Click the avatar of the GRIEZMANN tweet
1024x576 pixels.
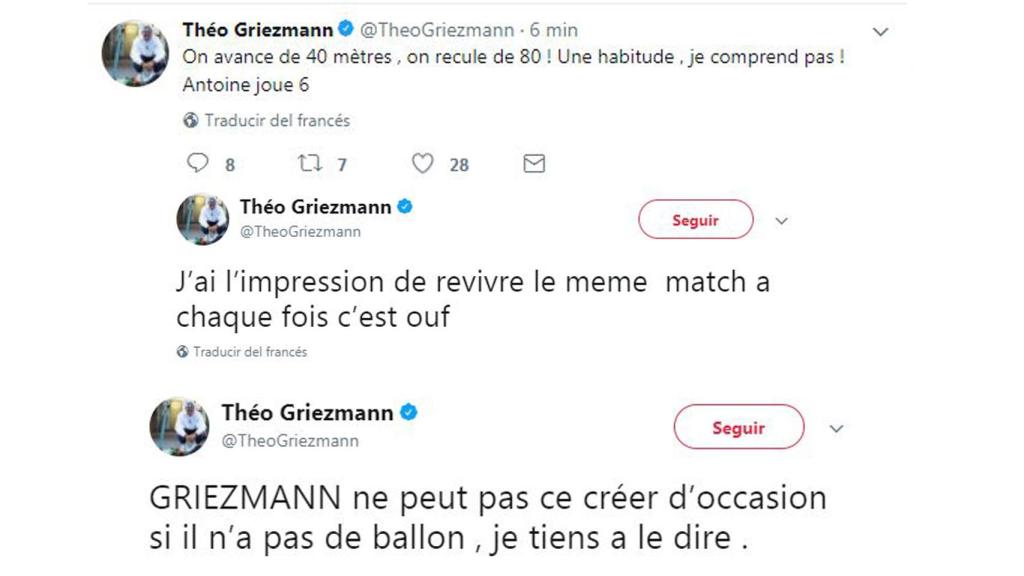click(180, 425)
